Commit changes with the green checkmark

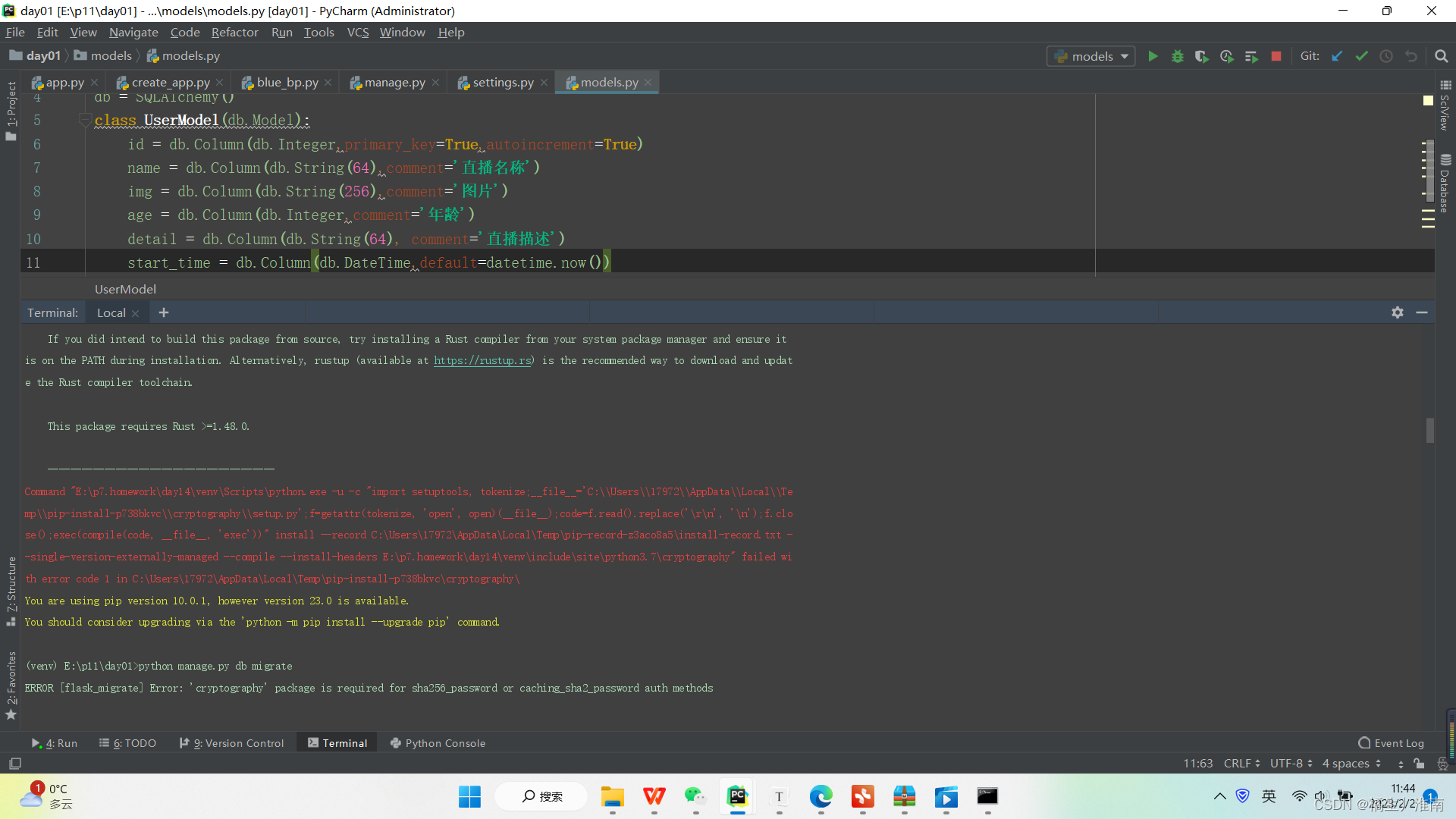click(x=1363, y=55)
